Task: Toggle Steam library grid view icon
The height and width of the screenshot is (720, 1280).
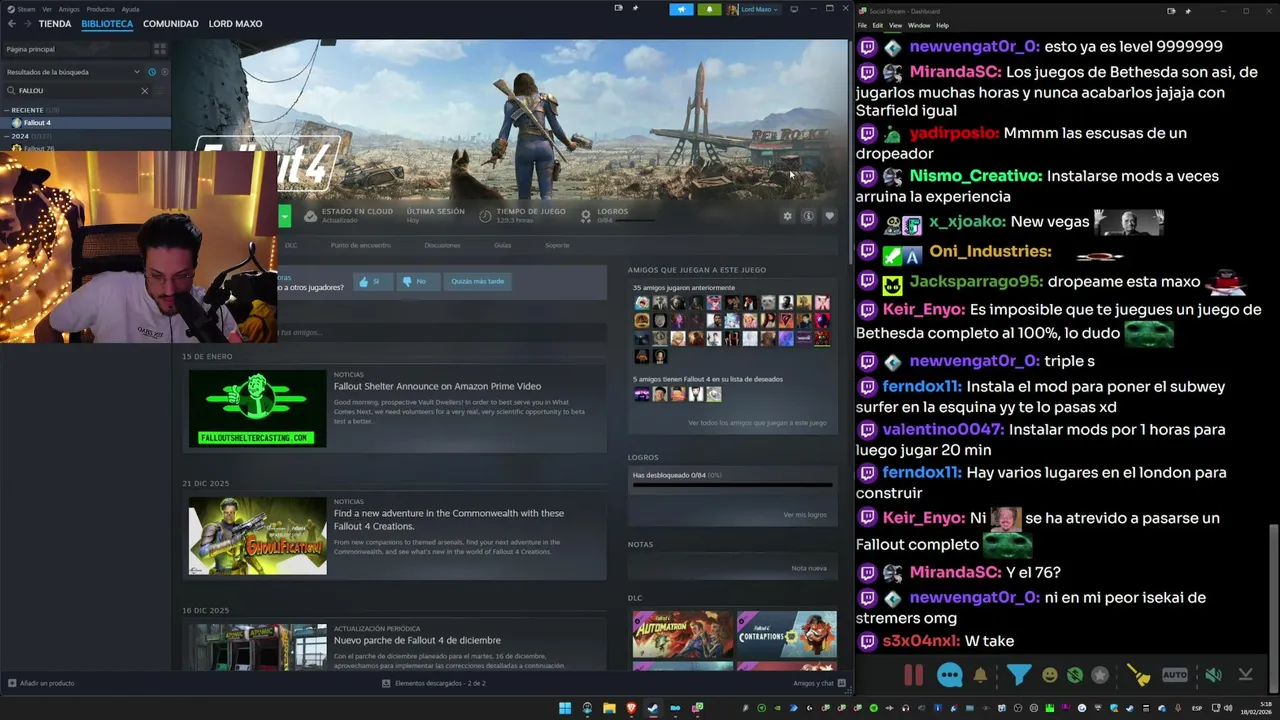Action: [160, 49]
